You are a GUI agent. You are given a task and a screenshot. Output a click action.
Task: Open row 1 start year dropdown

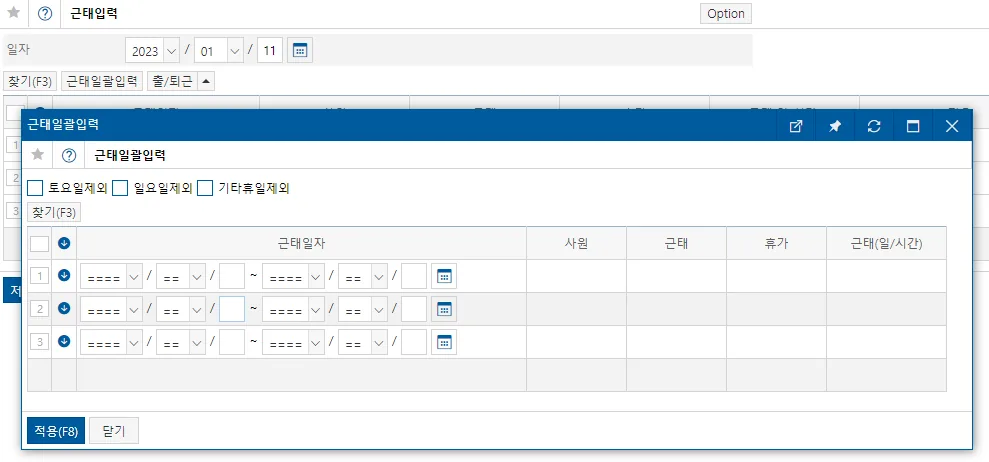pos(112,276)
